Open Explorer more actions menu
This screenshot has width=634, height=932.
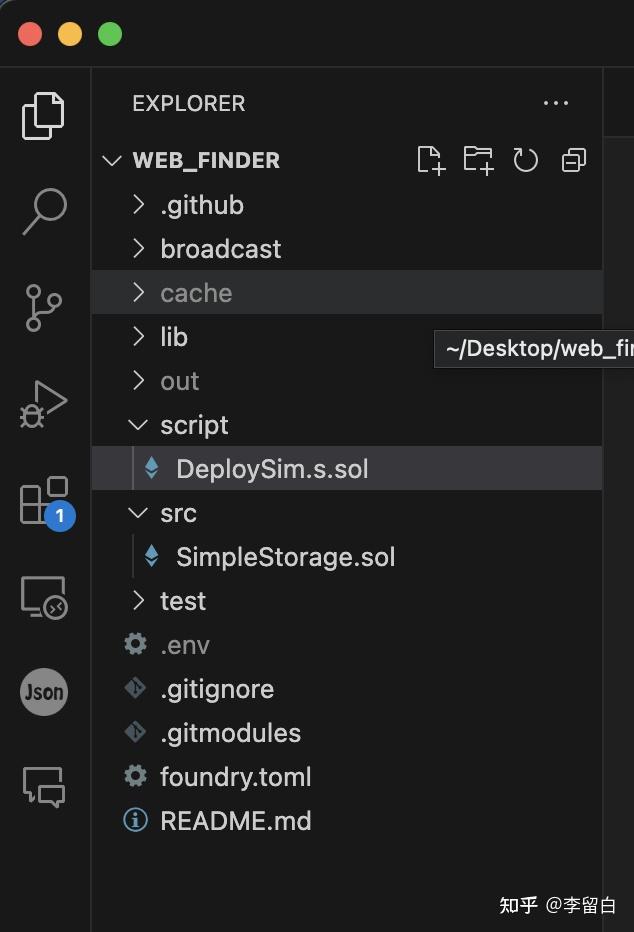(x=555, y=103)
